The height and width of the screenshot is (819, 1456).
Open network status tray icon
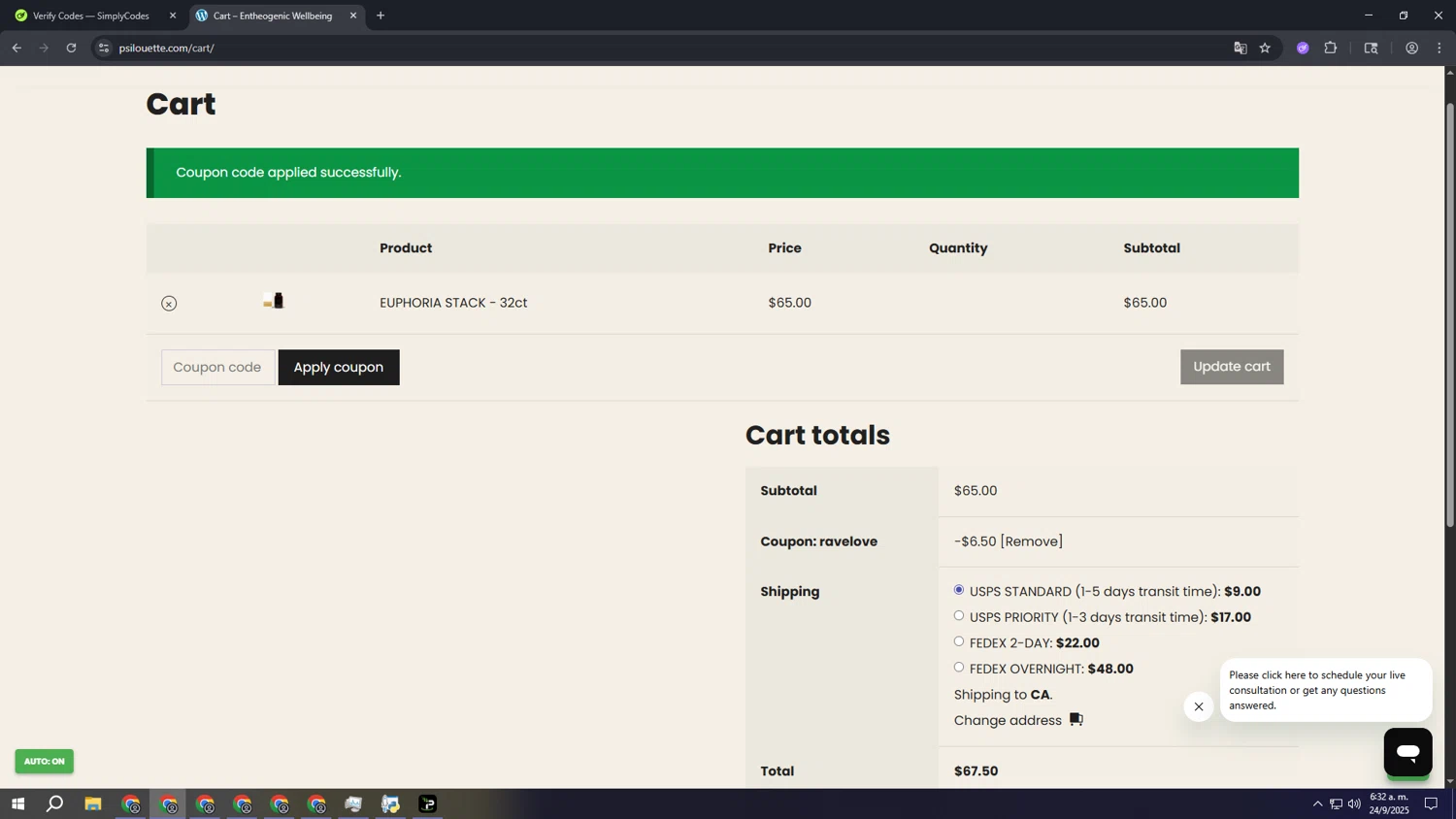[1336, 803]
